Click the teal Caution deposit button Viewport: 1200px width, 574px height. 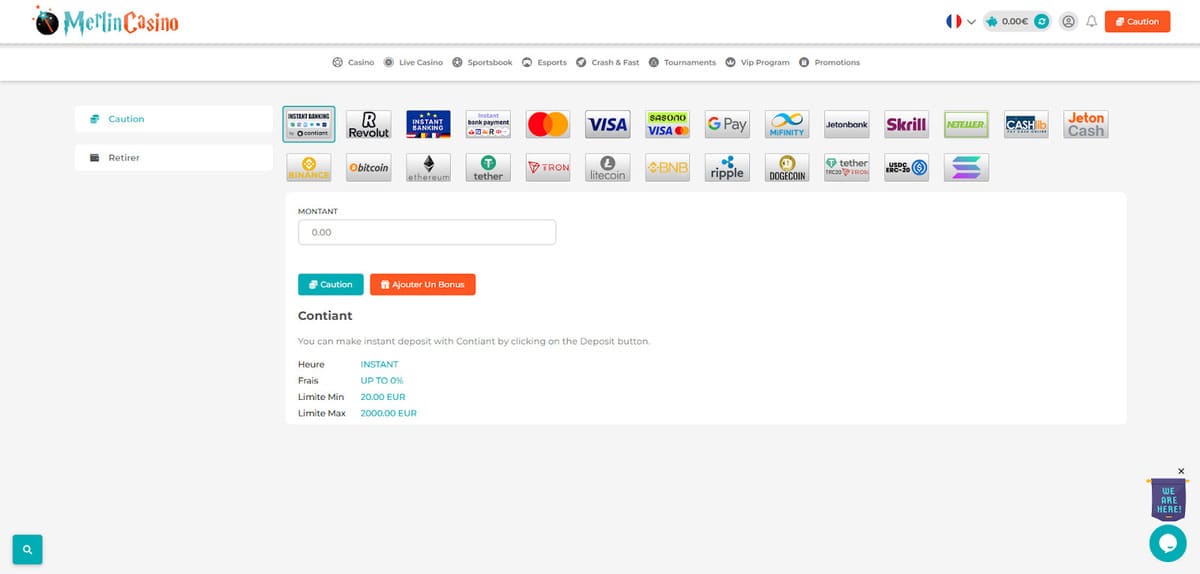point(330,285)
